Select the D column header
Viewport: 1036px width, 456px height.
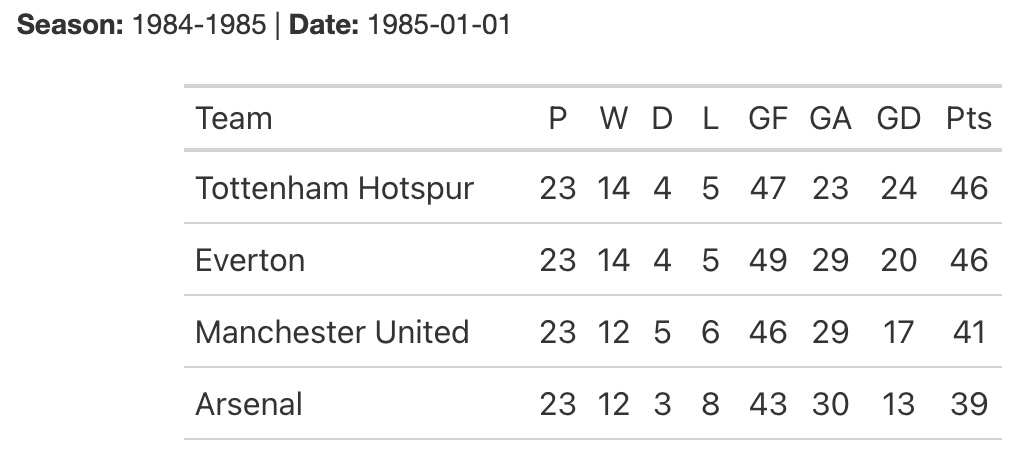point(662,119)
